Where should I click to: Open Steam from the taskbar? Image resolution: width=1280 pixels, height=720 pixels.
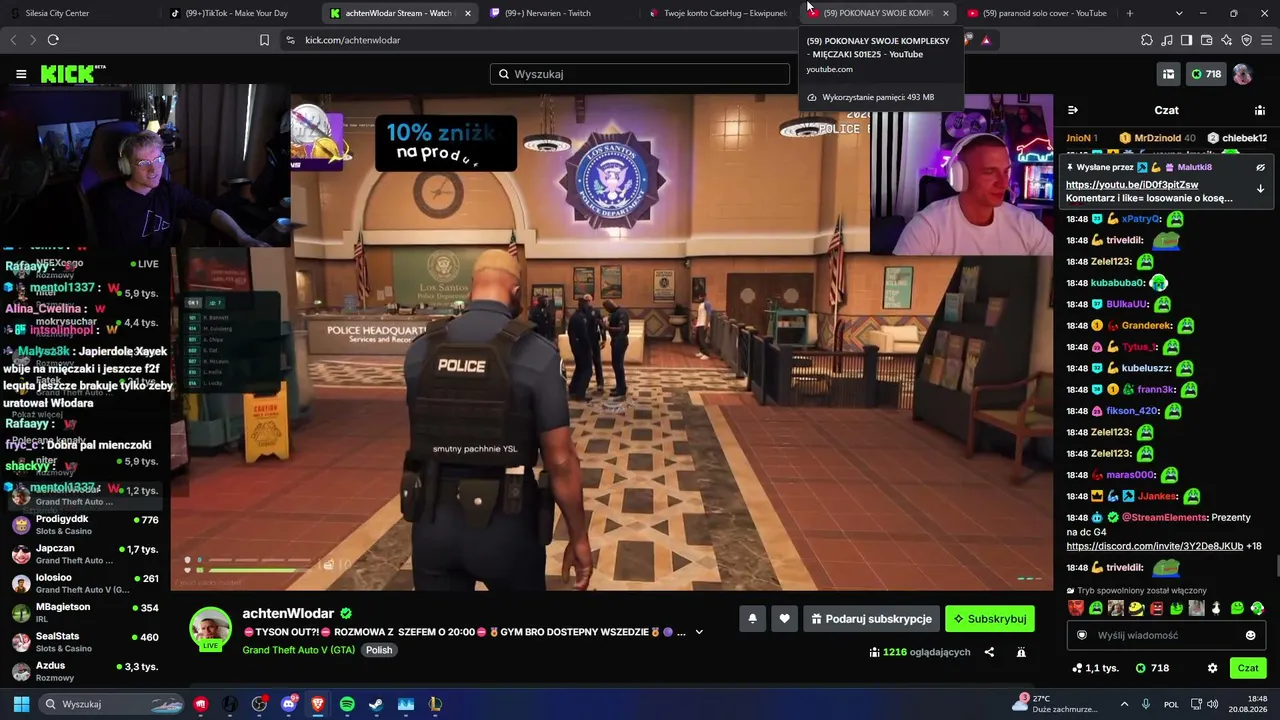tap(376, 704)
